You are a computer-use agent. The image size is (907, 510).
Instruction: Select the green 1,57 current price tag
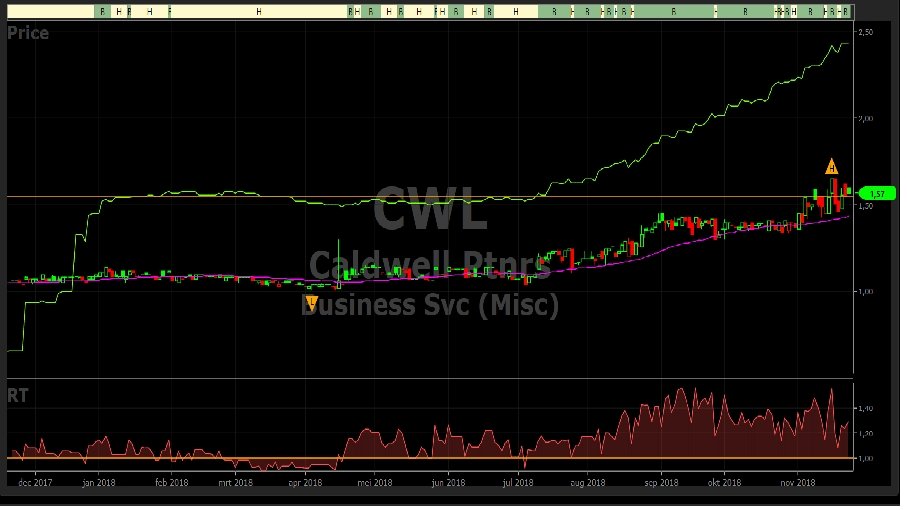pyautogui.click(x=877, y=194)
